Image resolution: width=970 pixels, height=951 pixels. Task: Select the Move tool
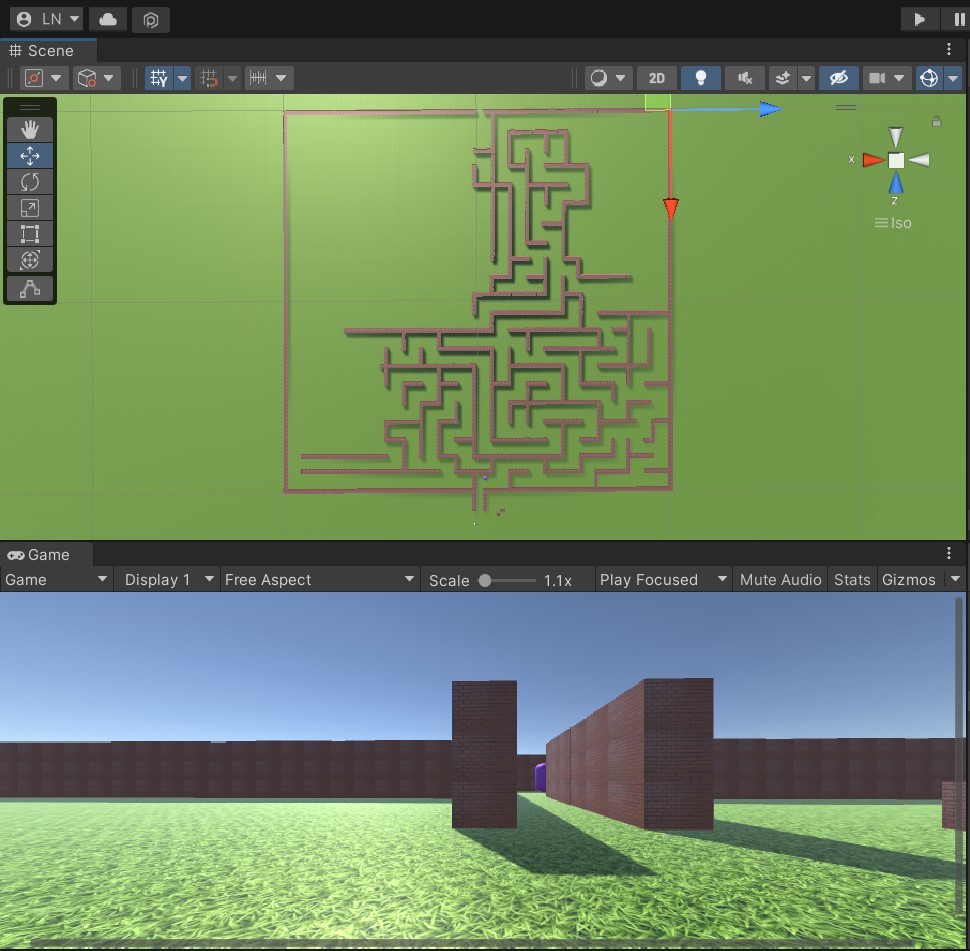[30, 156]
